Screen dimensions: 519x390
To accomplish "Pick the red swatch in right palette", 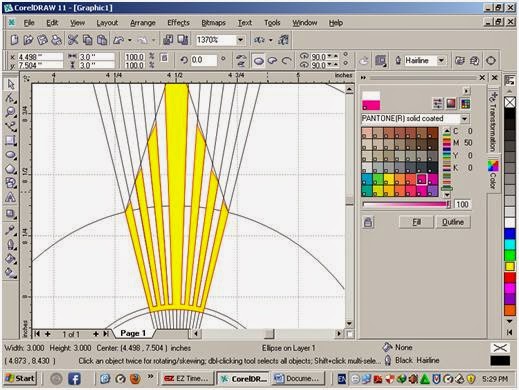I will click(x=510, y=277).
